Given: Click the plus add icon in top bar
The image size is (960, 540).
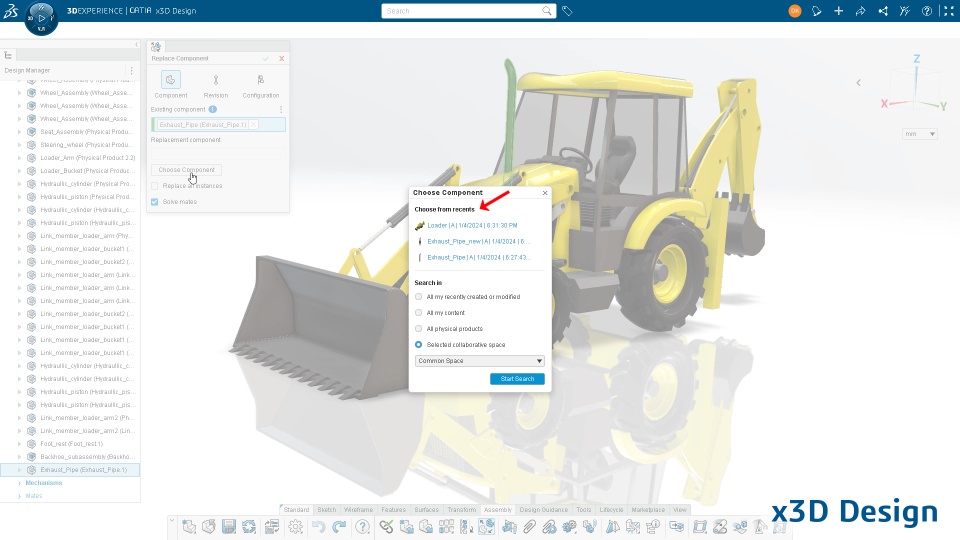Looking at the screenshot, I should click(838, 11).
